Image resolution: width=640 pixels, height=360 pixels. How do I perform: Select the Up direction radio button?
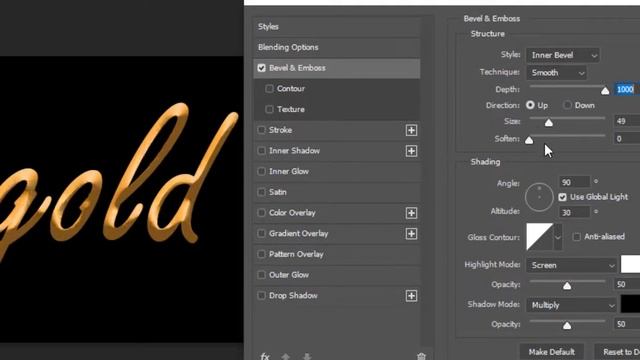(530, 105)
